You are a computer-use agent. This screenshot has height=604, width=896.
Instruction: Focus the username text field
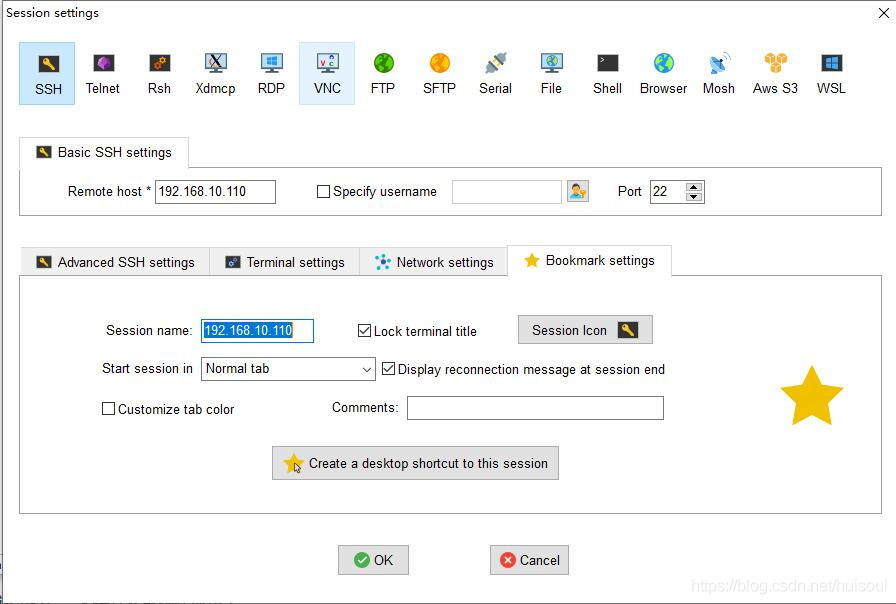pos(507,191)
